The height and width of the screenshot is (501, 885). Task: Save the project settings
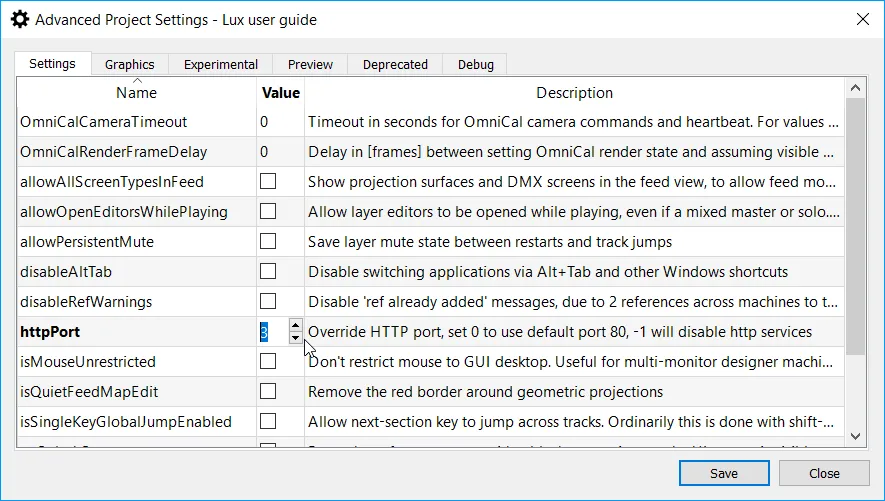point(724,473)
